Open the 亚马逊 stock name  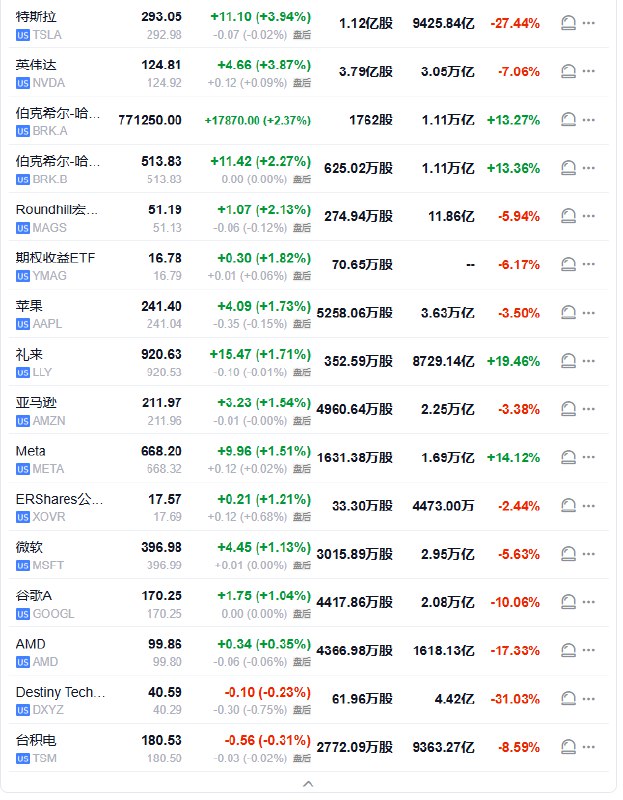(36, 403)
